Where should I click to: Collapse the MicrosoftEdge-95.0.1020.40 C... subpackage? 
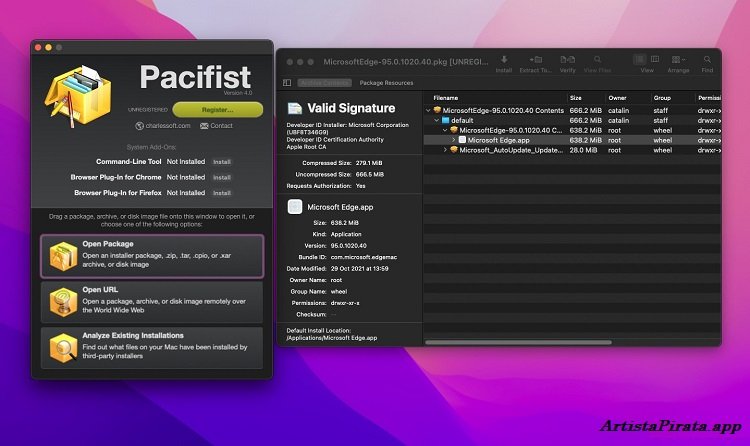click(x=445, y=130)
